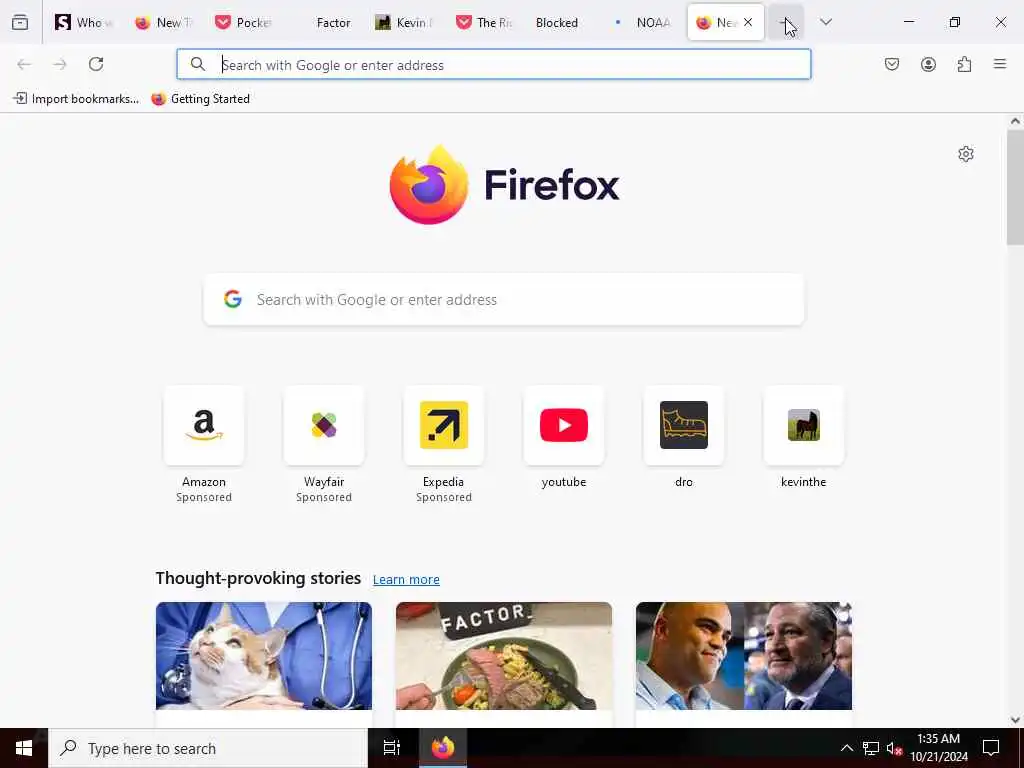Click the vertical scrollbar thumb

point(1015,187)
